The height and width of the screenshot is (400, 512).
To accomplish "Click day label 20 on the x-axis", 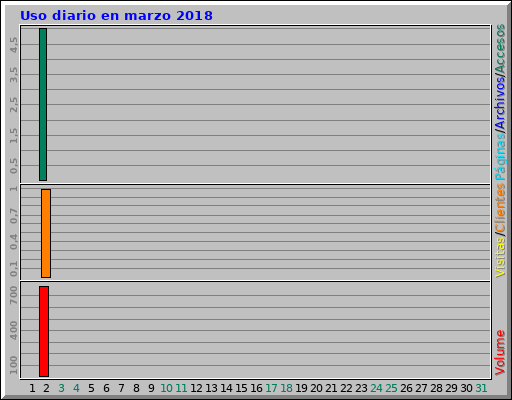I will pos(316,388).
